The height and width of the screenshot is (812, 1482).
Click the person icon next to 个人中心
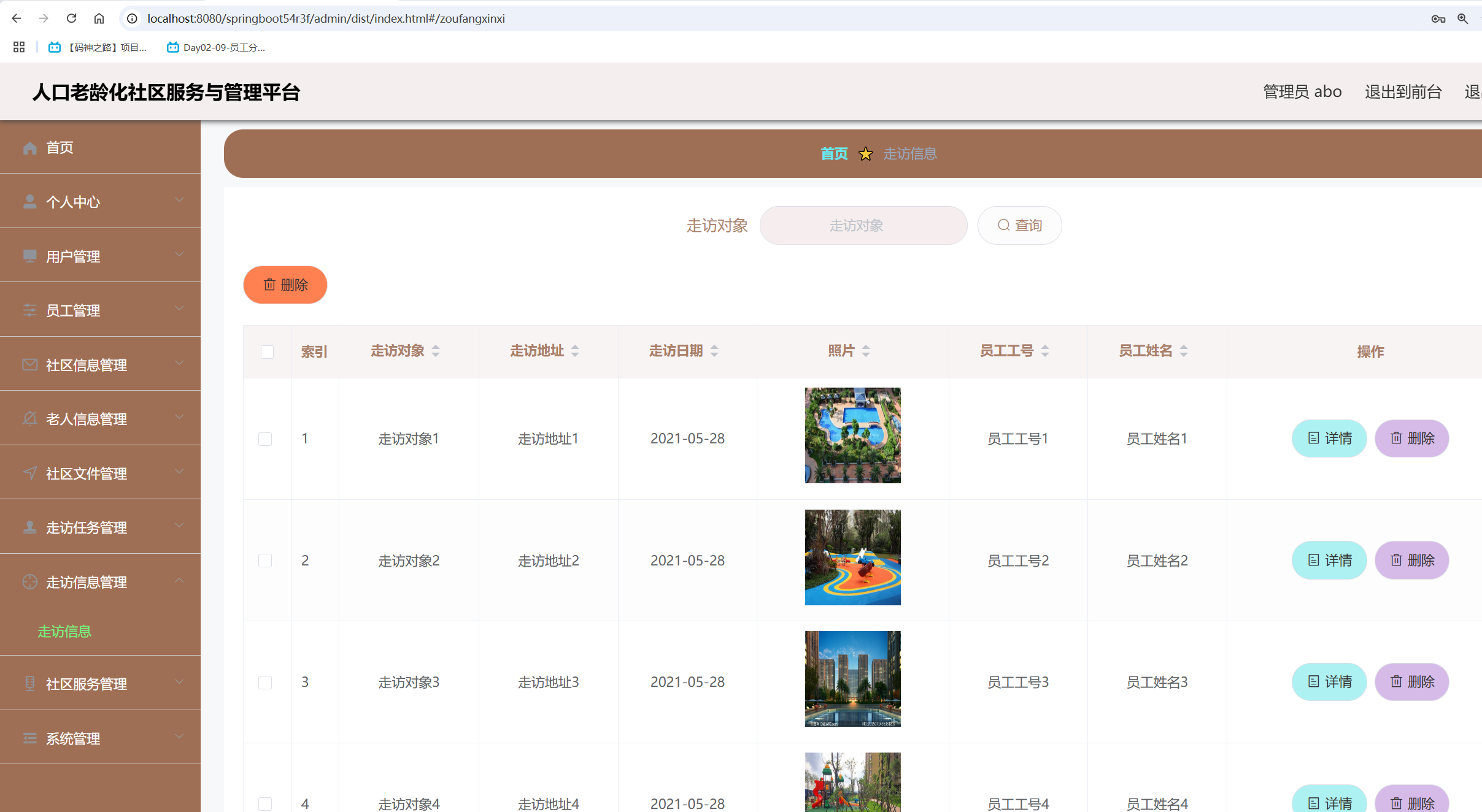tap(29, 202)
